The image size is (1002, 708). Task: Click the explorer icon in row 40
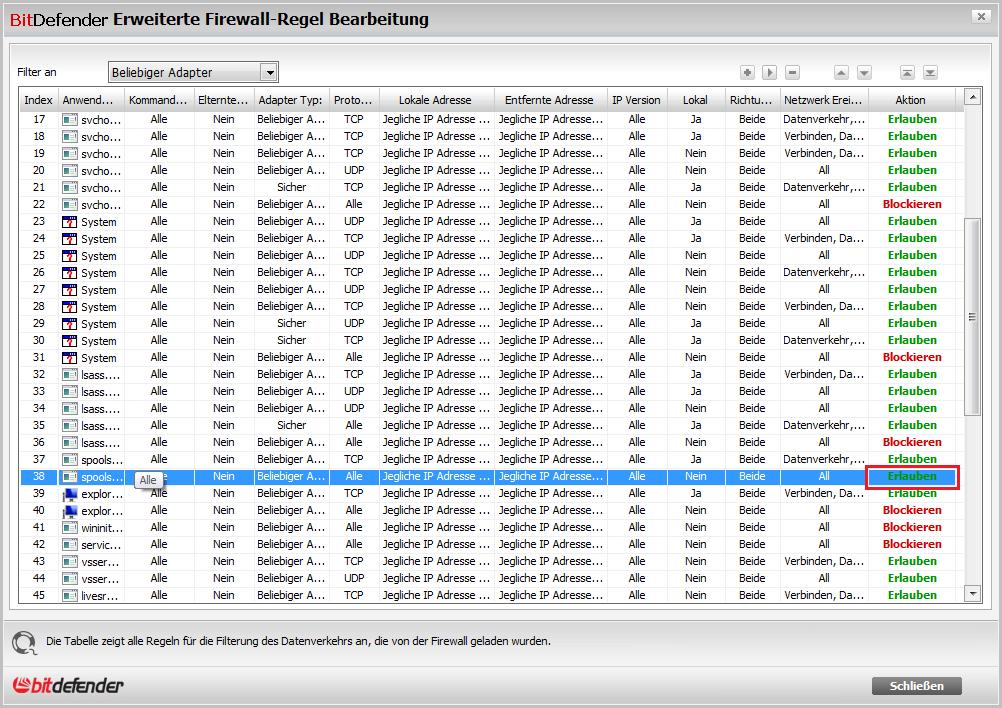tap(70, 511)
